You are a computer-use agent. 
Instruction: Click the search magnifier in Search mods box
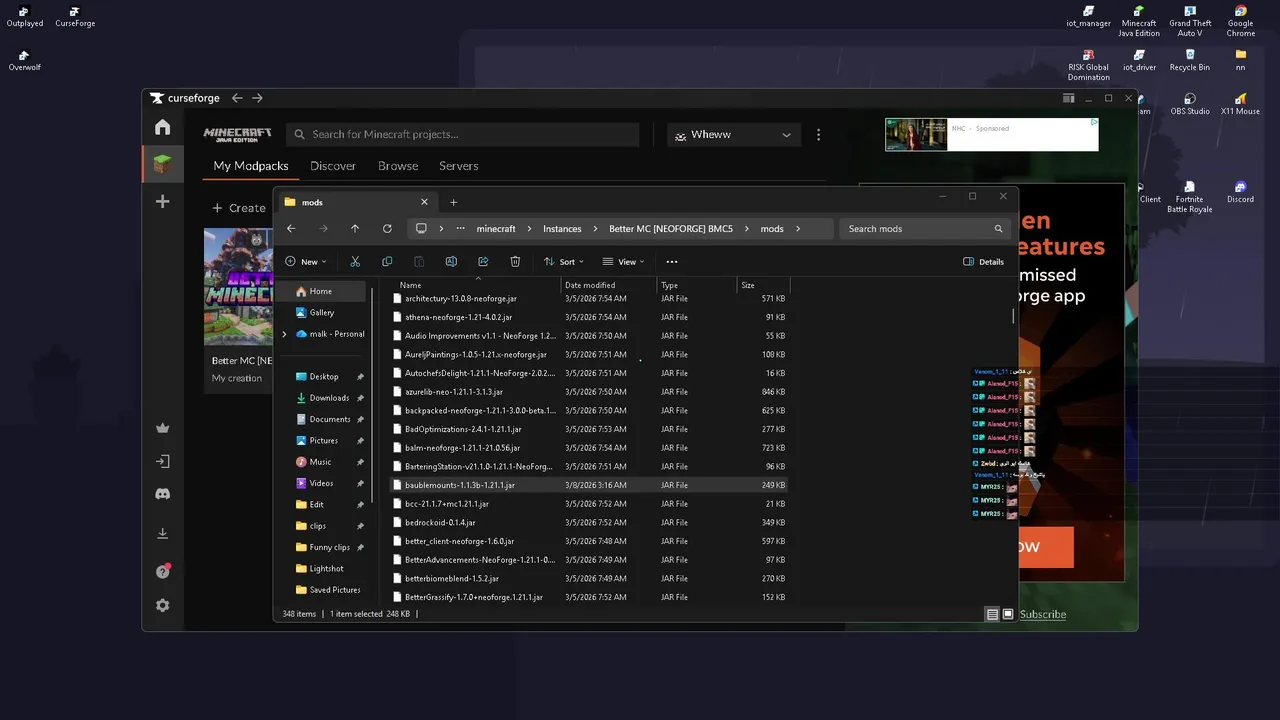point(998,229)
